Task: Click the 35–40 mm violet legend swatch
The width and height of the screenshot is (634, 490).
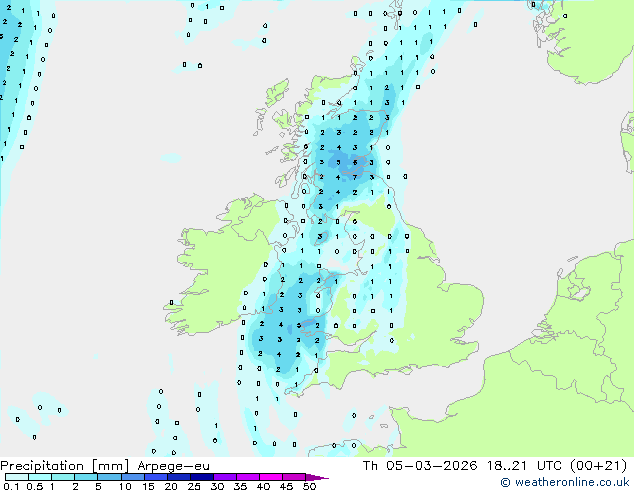Action: pyautogui.click(x=248, y=477)
